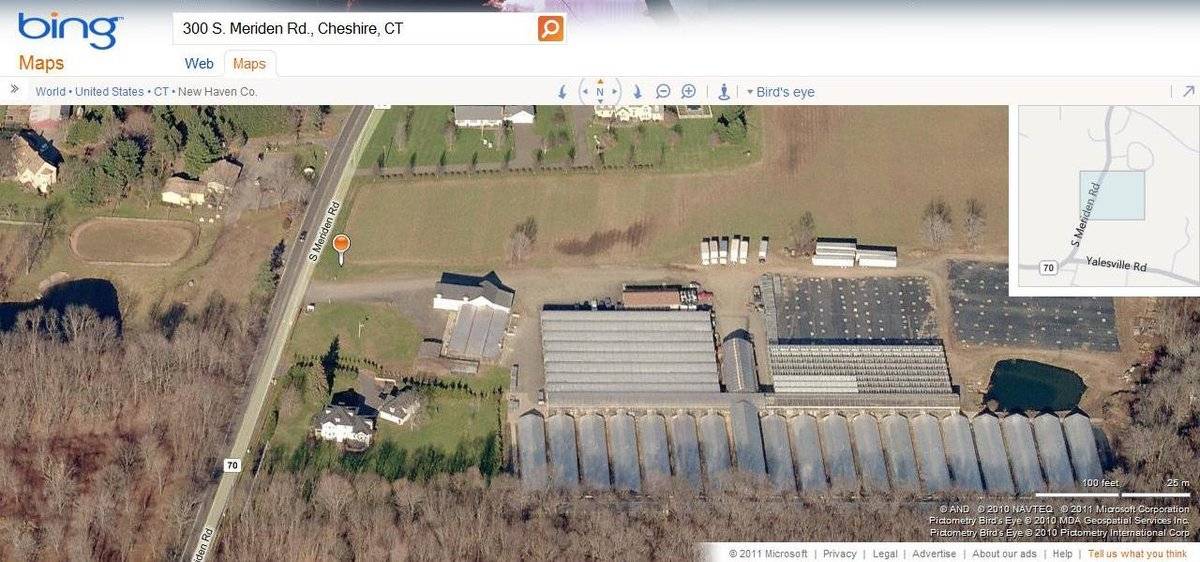
Task: Pan map using compass right arrow
Action: 615,92
